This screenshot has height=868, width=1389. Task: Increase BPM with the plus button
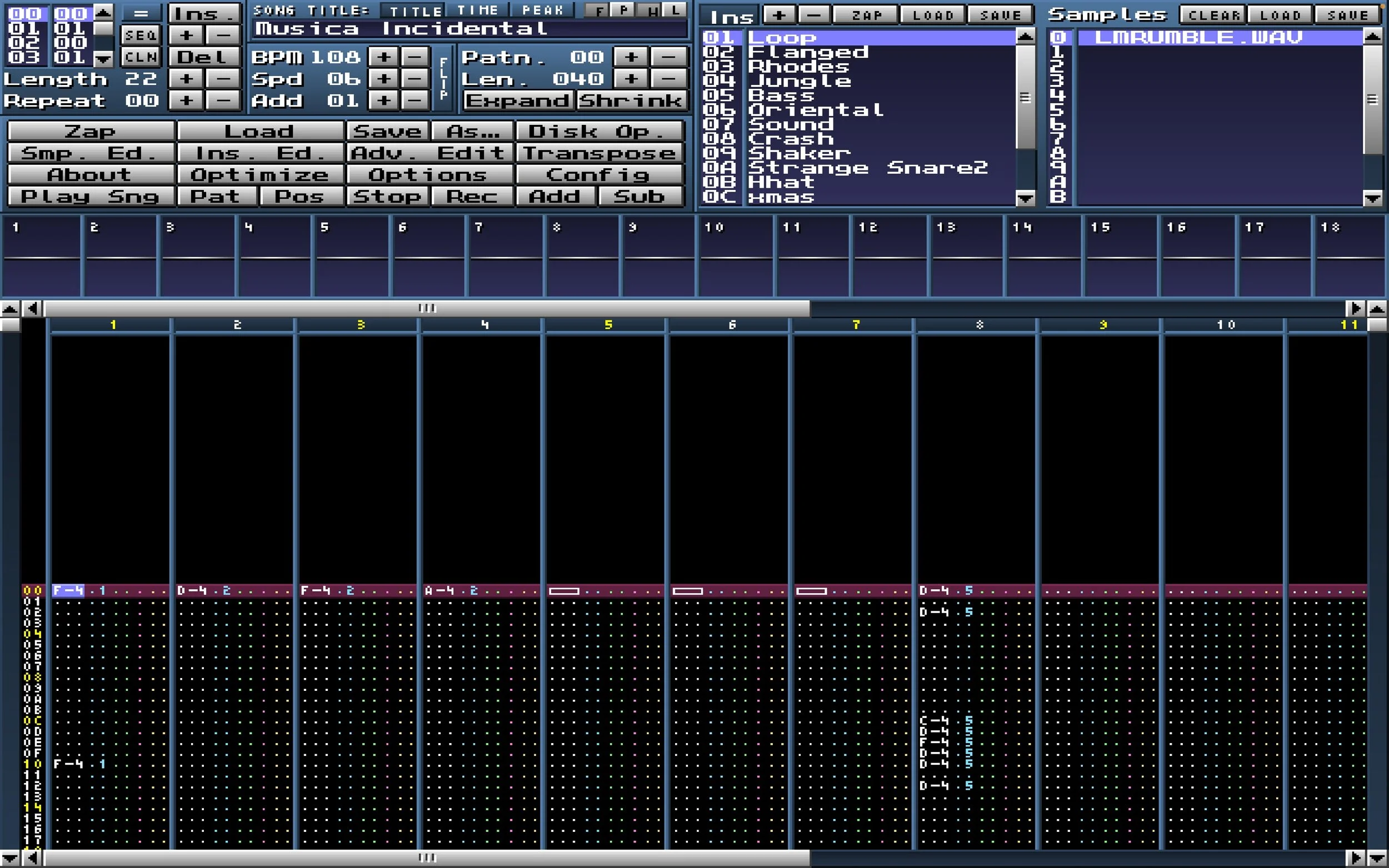tap(383, 57)
